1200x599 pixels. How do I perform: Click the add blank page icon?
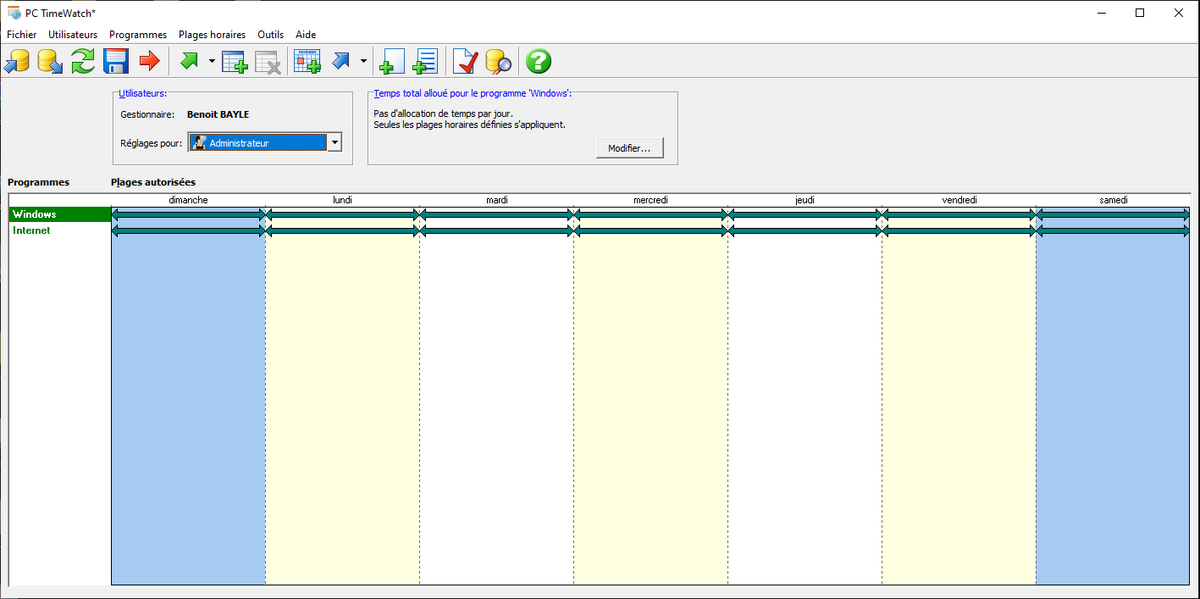(x=392, y=62)
